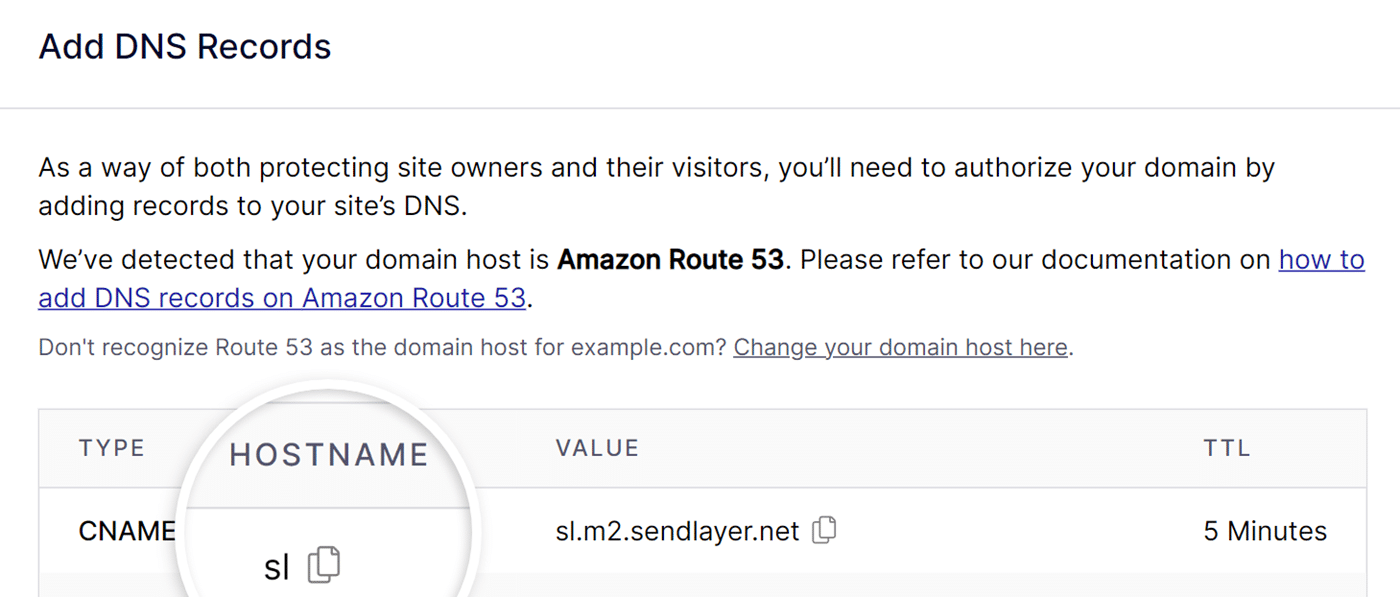This screenshot has width=1400, height=597.
Task: Select the CNAME record type cell
Action: [126, 530]
